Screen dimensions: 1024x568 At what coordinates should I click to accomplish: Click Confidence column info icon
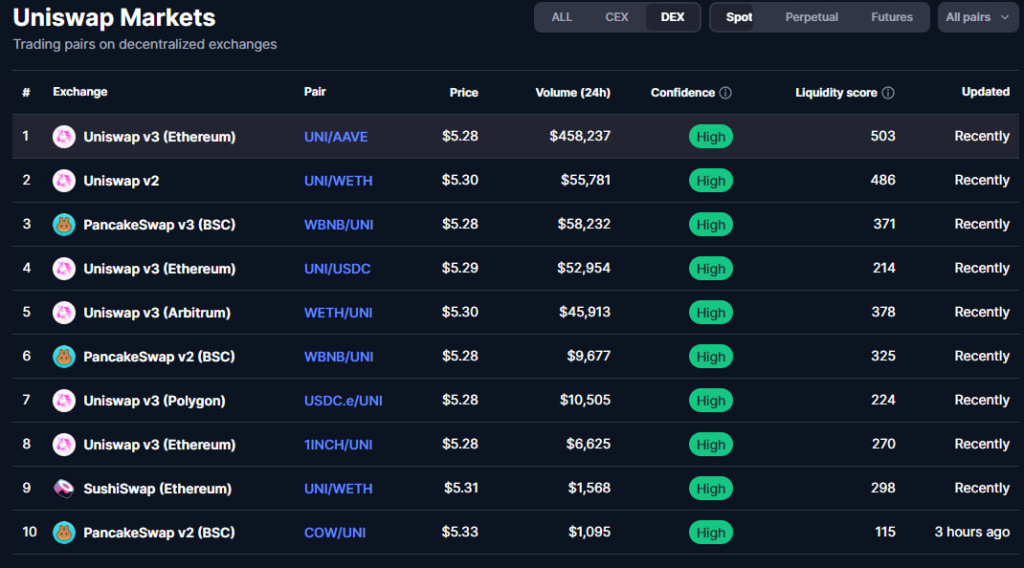(x=726, y=93)
